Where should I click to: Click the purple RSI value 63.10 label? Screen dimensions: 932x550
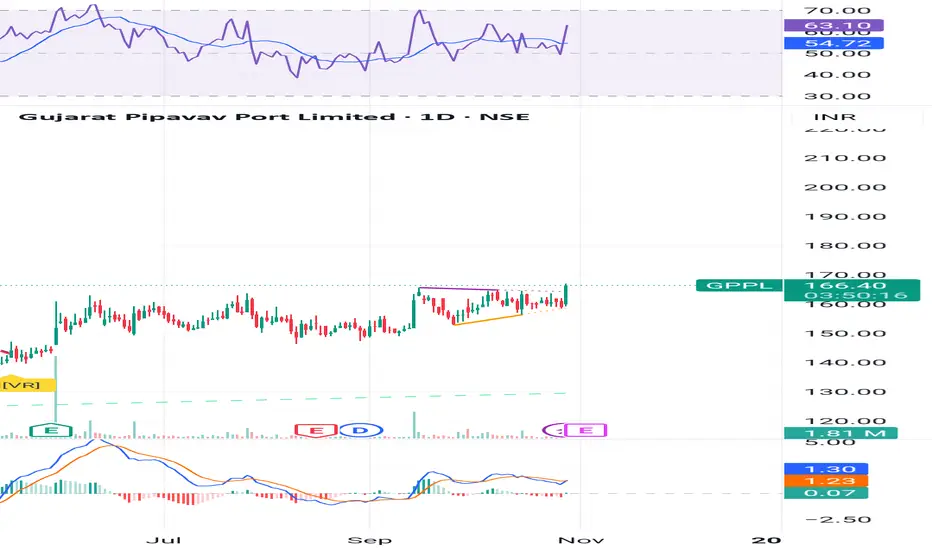(x=834, y=26)
